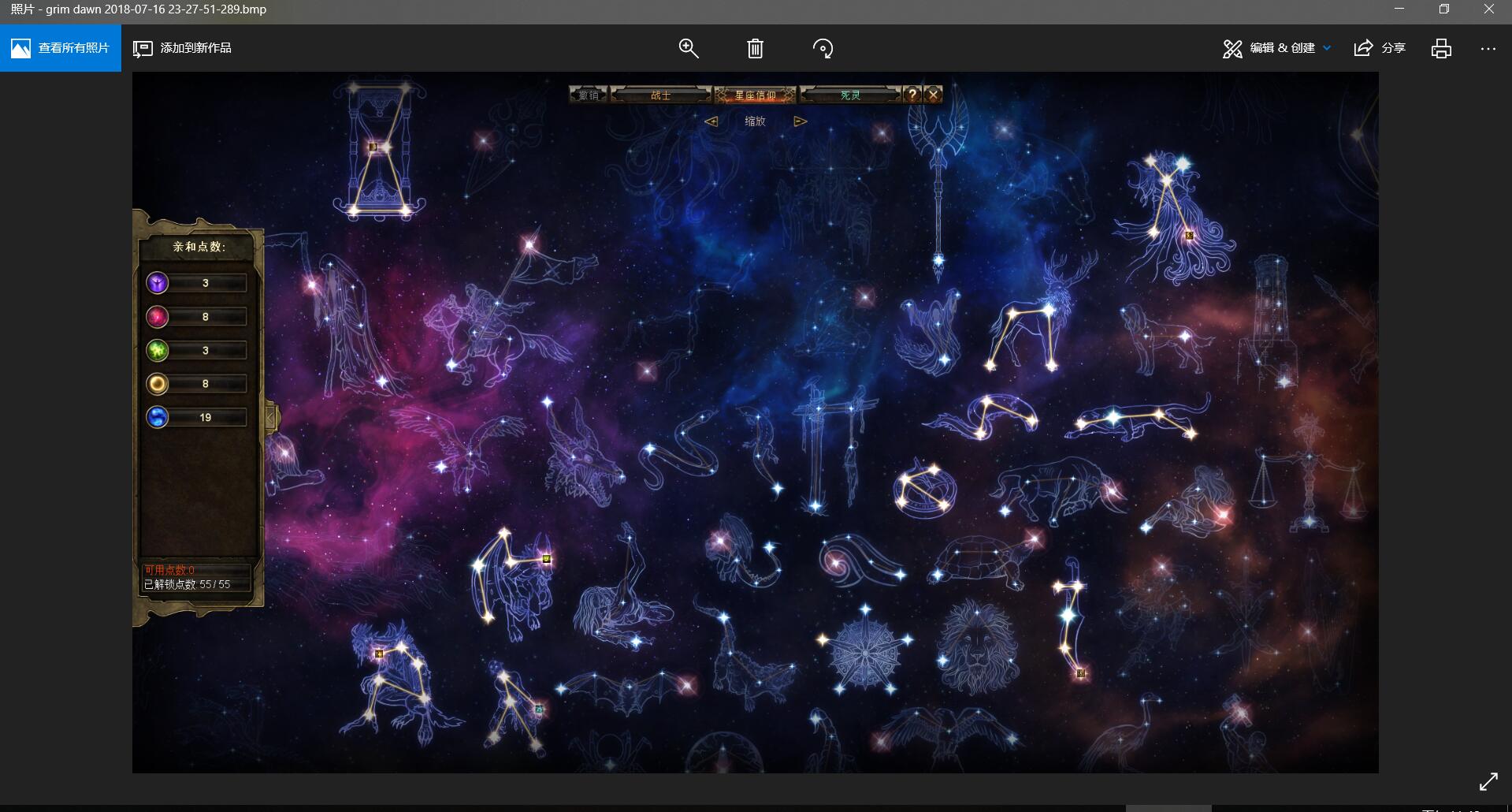The width and height of the screenshot is (1512, 812).
Task: Rotate the photo using the rotate icon
Action: point(823,48)
